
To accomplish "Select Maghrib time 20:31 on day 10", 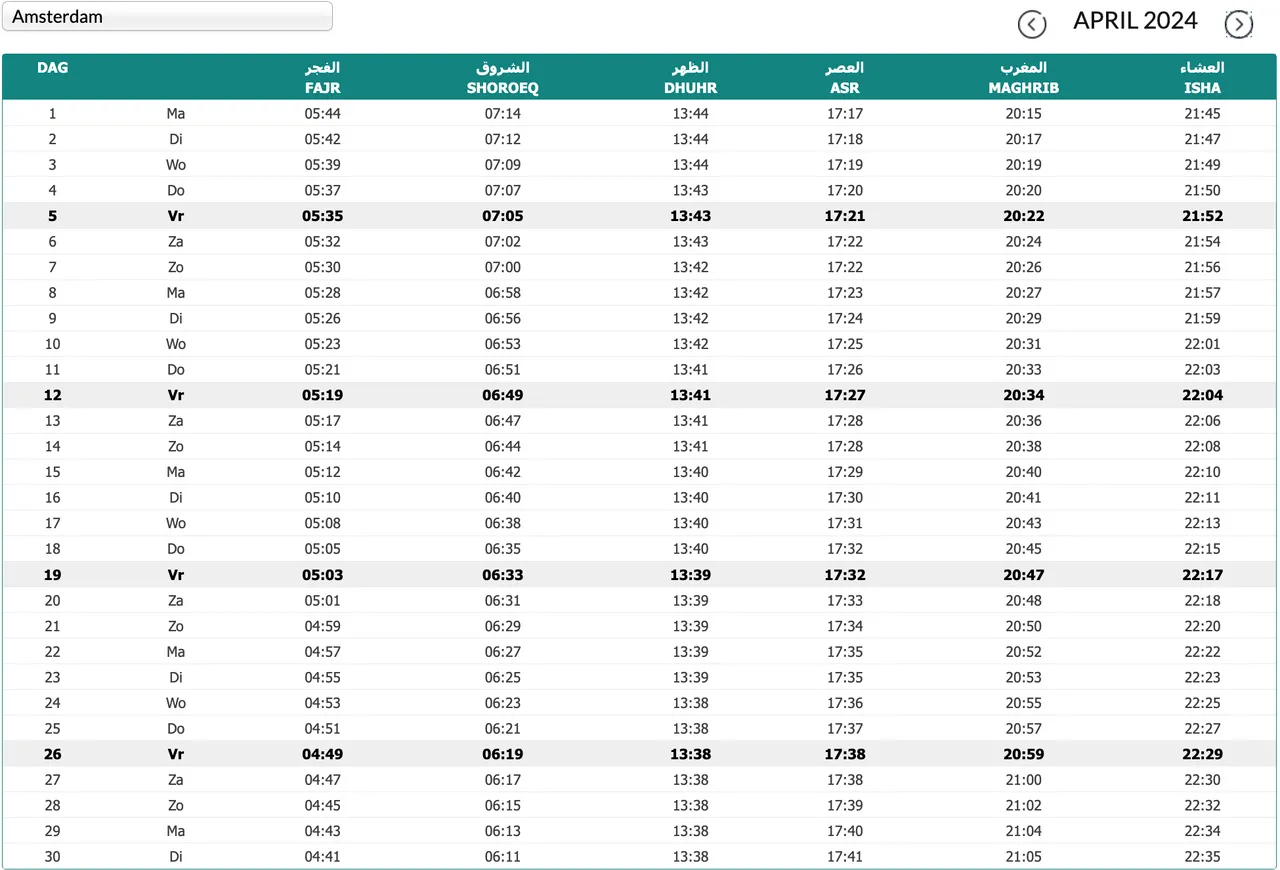I will 1024,344.
